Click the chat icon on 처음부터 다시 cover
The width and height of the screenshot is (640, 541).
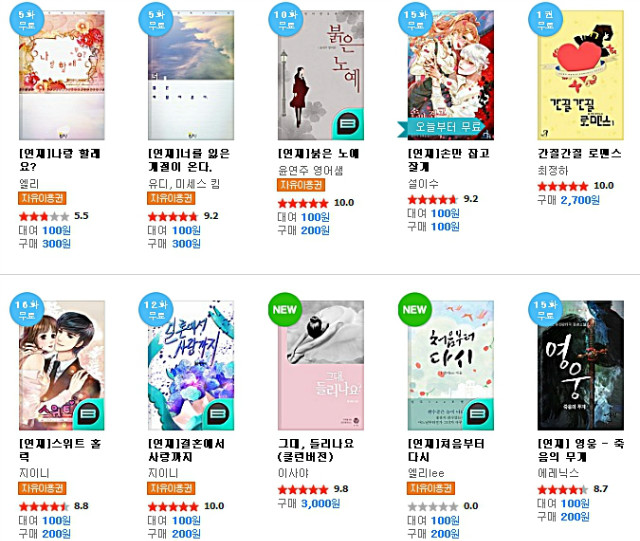point(478,414)
